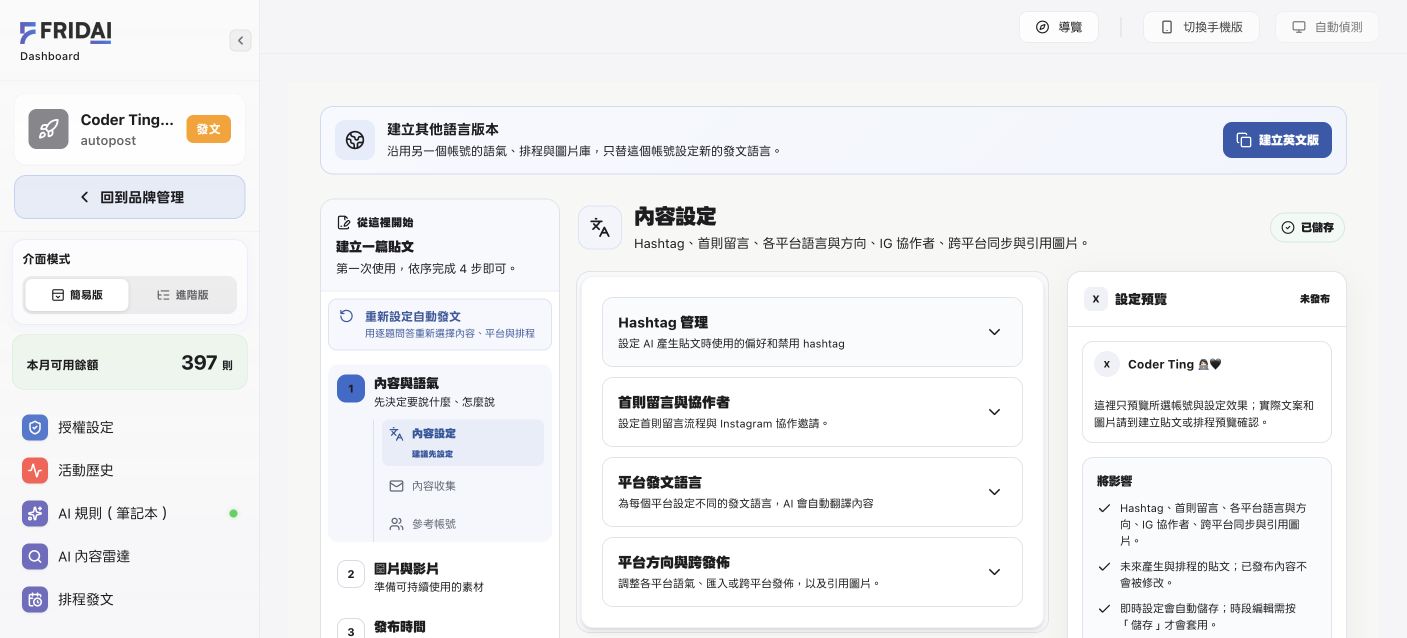Click the sparkle icon beside AI 規則

click(35, 513)
